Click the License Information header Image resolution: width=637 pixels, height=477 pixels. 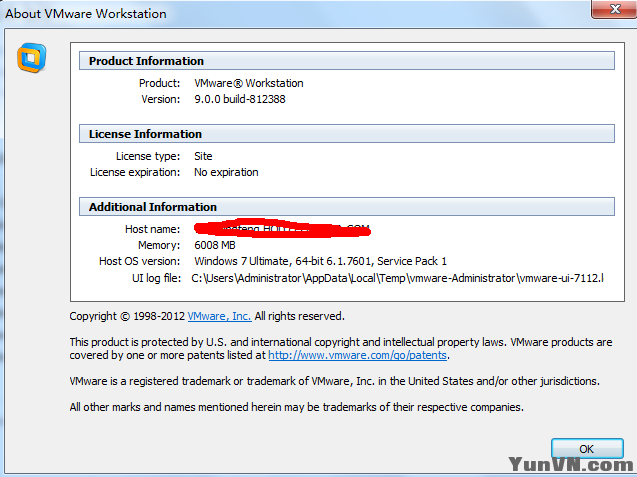point(347,134)
